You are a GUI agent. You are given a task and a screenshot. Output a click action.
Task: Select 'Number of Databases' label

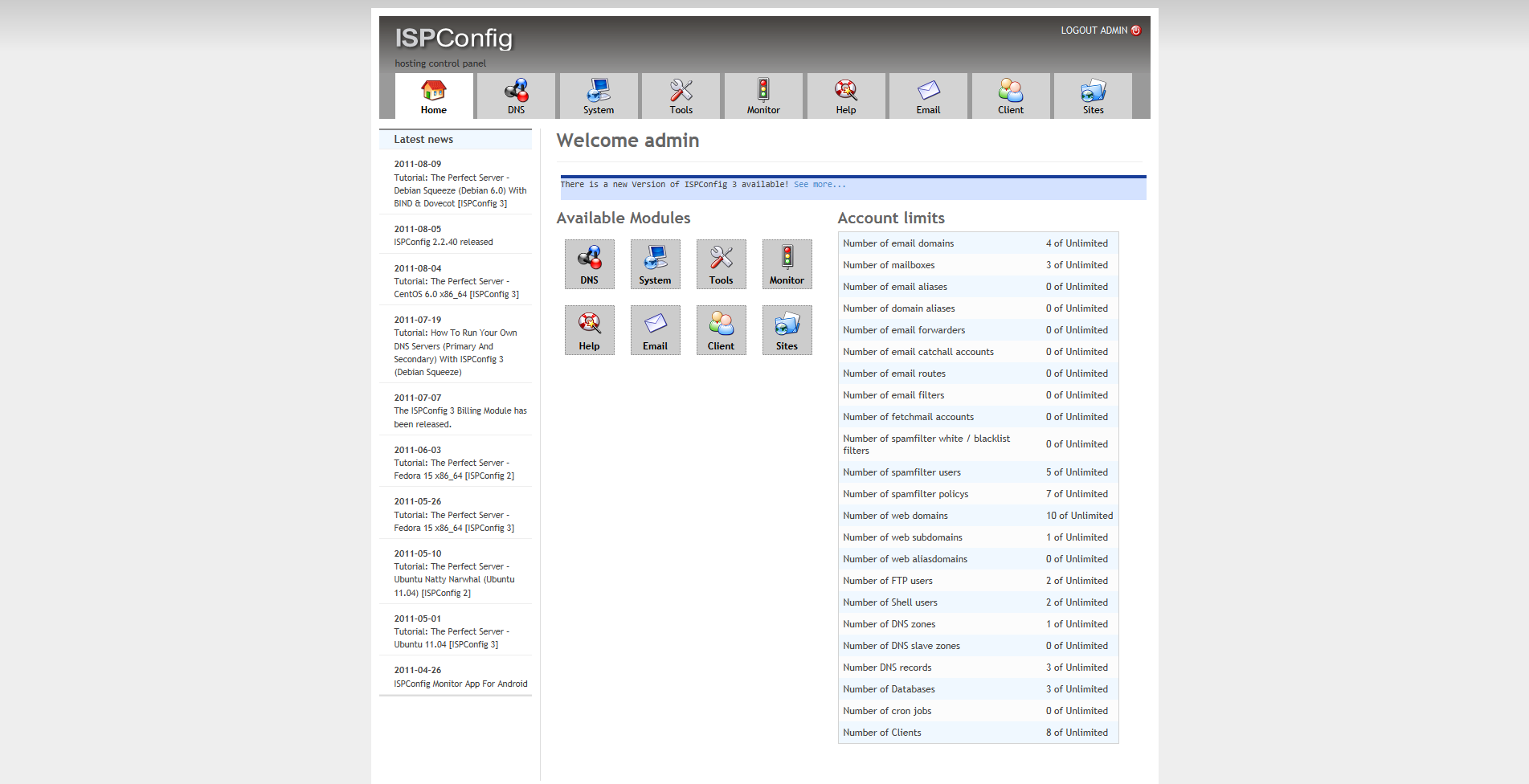(889, 689)
